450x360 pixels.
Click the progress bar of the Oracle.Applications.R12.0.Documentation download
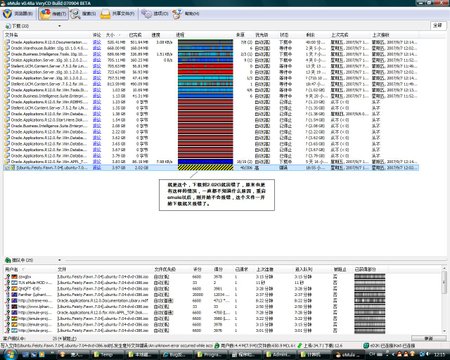coord(205,42)
